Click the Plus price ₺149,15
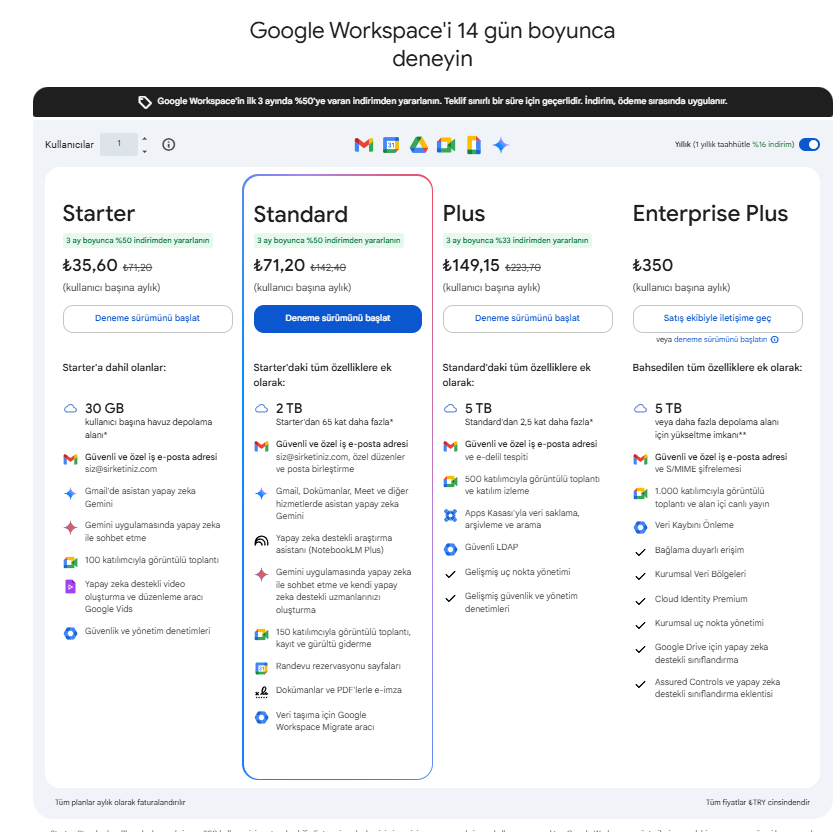 point(471,265)
